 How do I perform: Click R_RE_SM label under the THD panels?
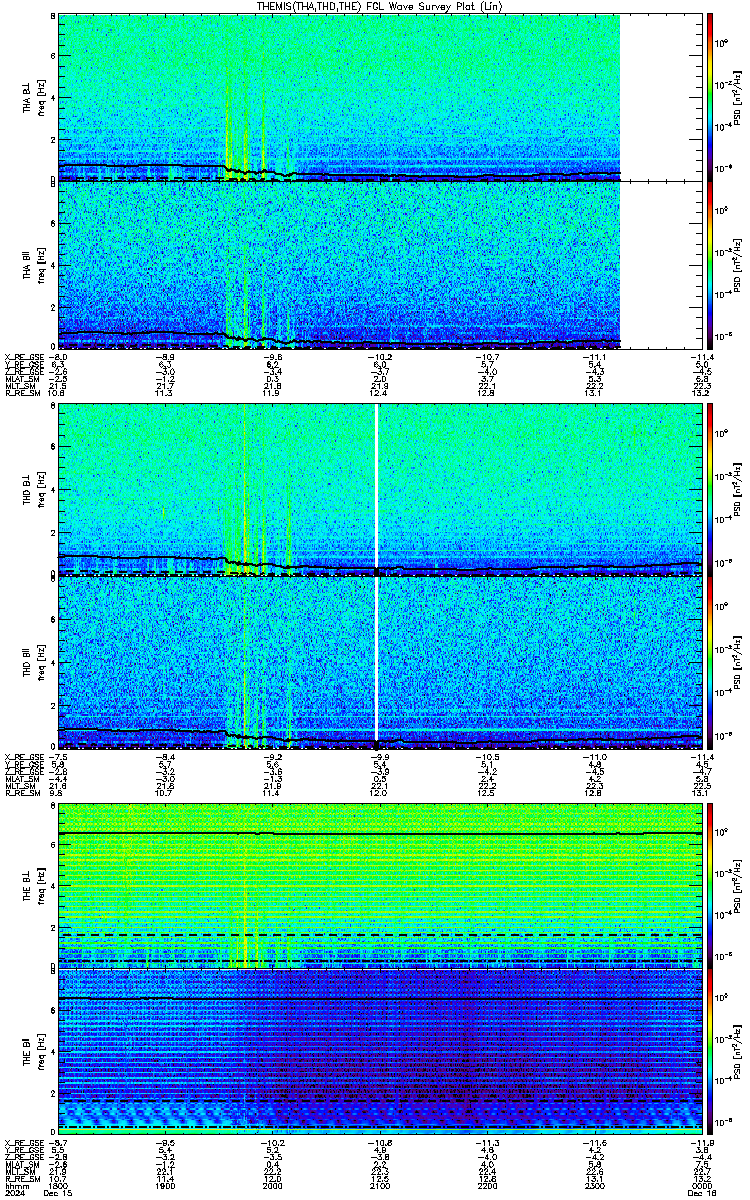click(22, 793)
